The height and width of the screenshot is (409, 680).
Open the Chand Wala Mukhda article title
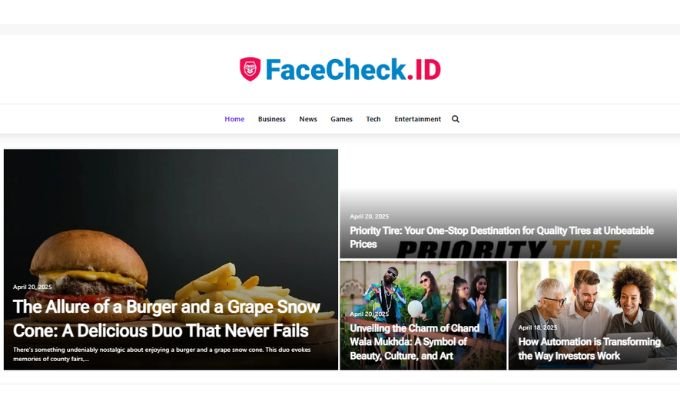click(415, 342)
